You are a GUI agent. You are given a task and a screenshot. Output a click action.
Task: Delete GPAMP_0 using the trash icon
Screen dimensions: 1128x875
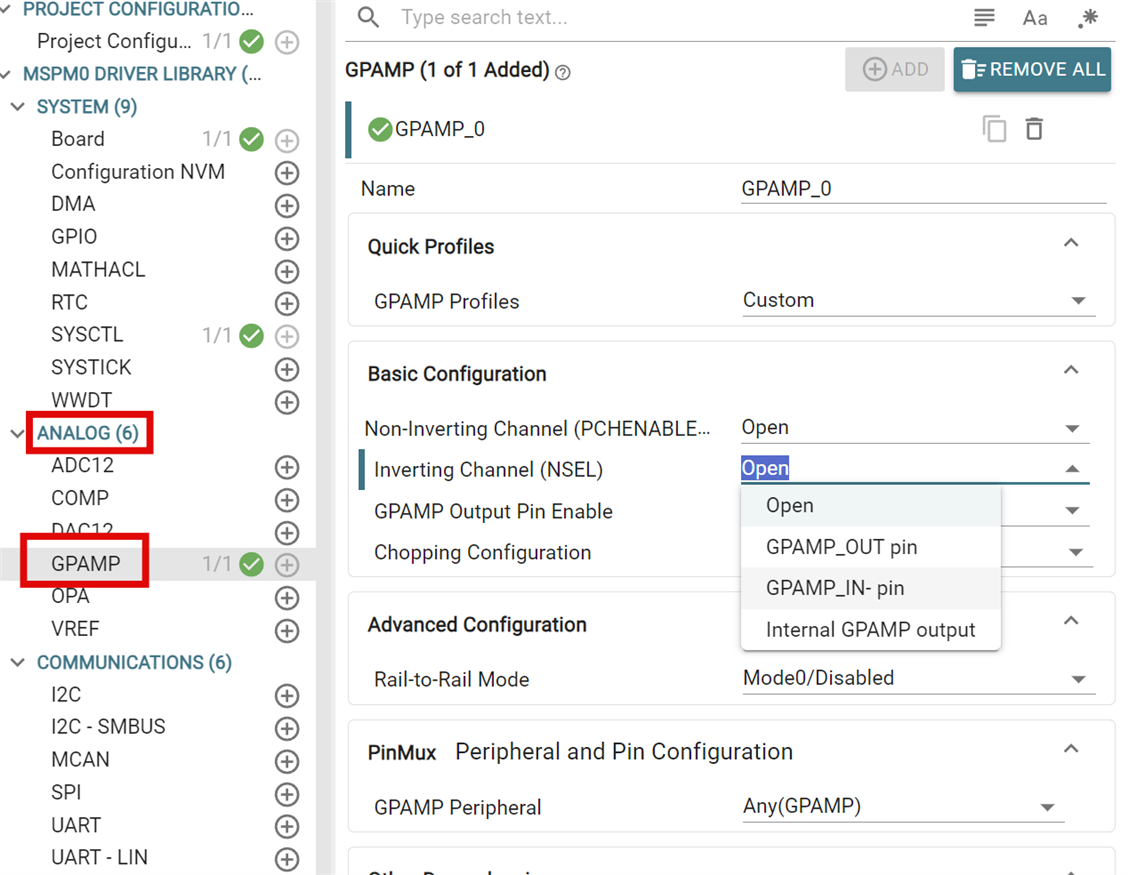coord(1034,130)
